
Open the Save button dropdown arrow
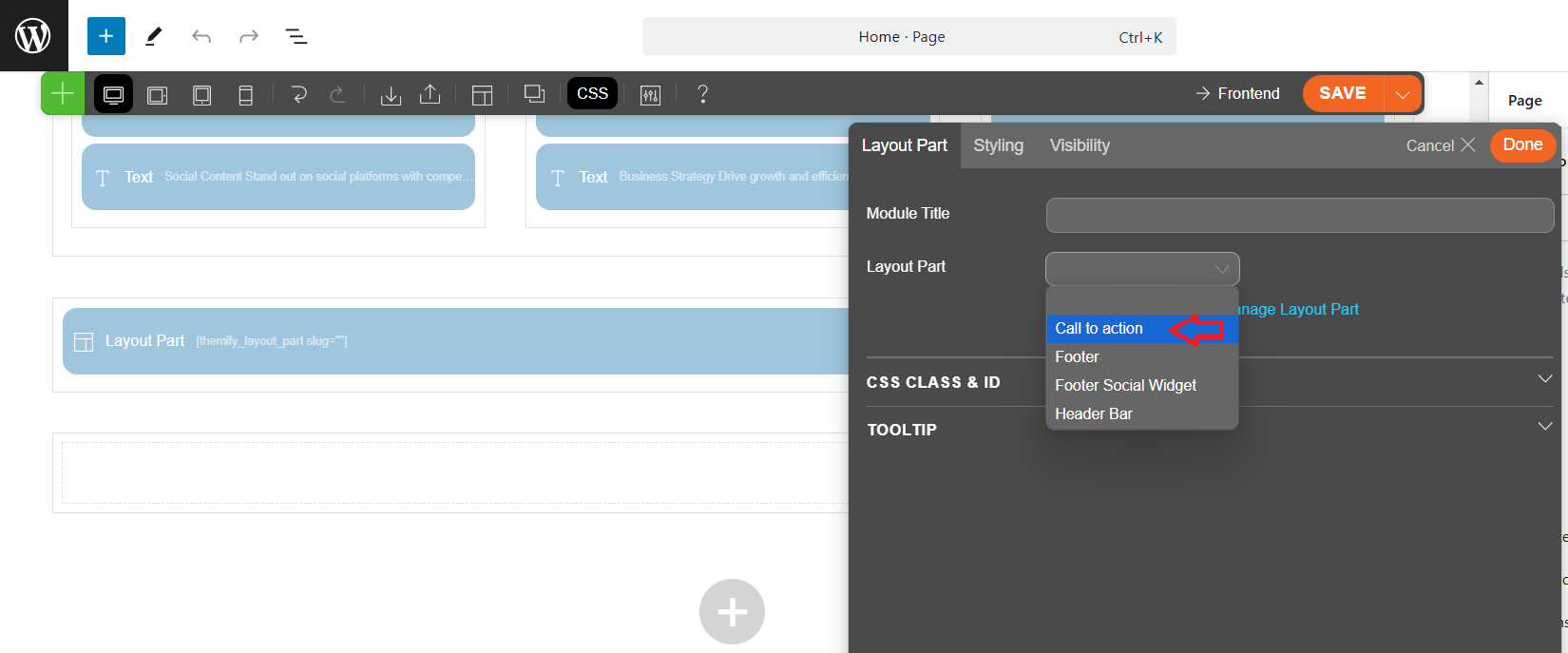coord(1403,94)
